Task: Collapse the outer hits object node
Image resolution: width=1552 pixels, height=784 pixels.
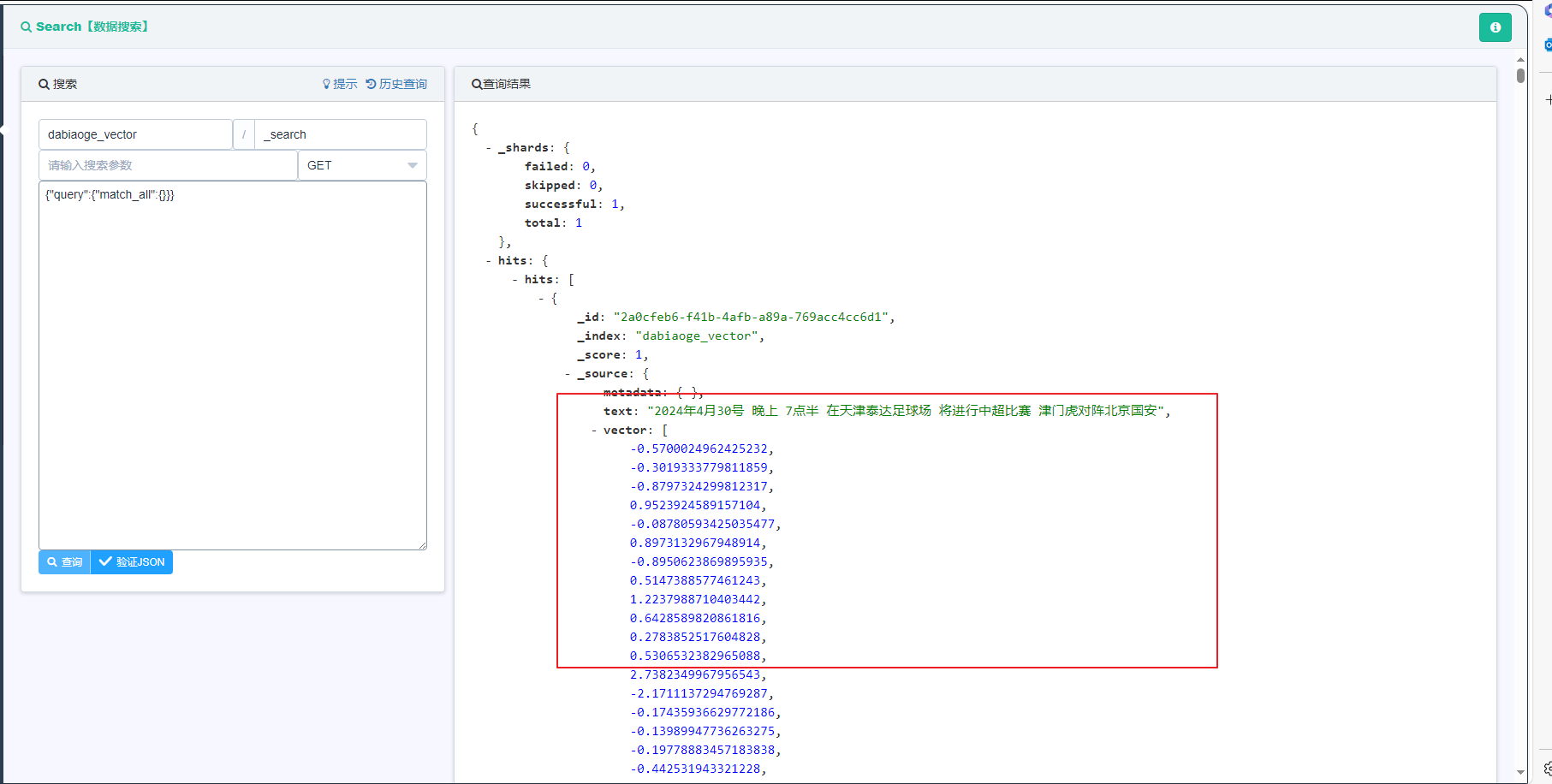Action: click(x=489, y=261)
